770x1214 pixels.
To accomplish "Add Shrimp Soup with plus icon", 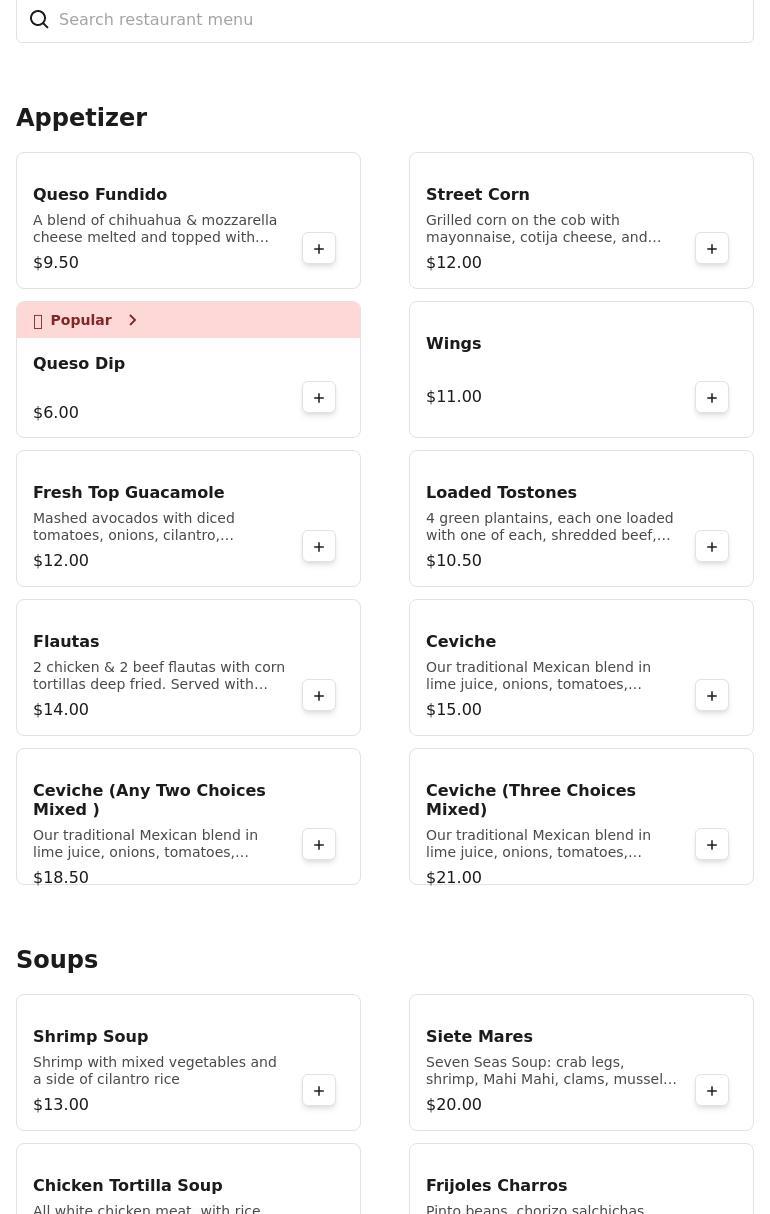I will (319, 1091).
